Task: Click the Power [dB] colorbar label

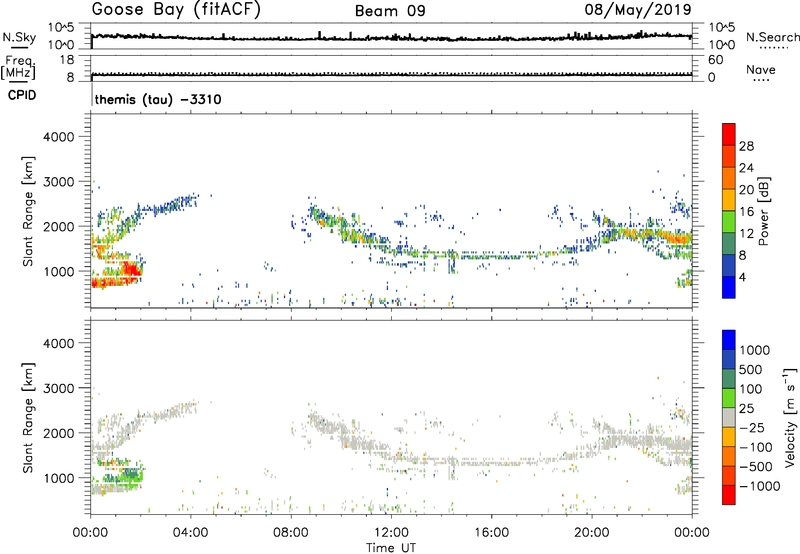Action: pos(763,211)
